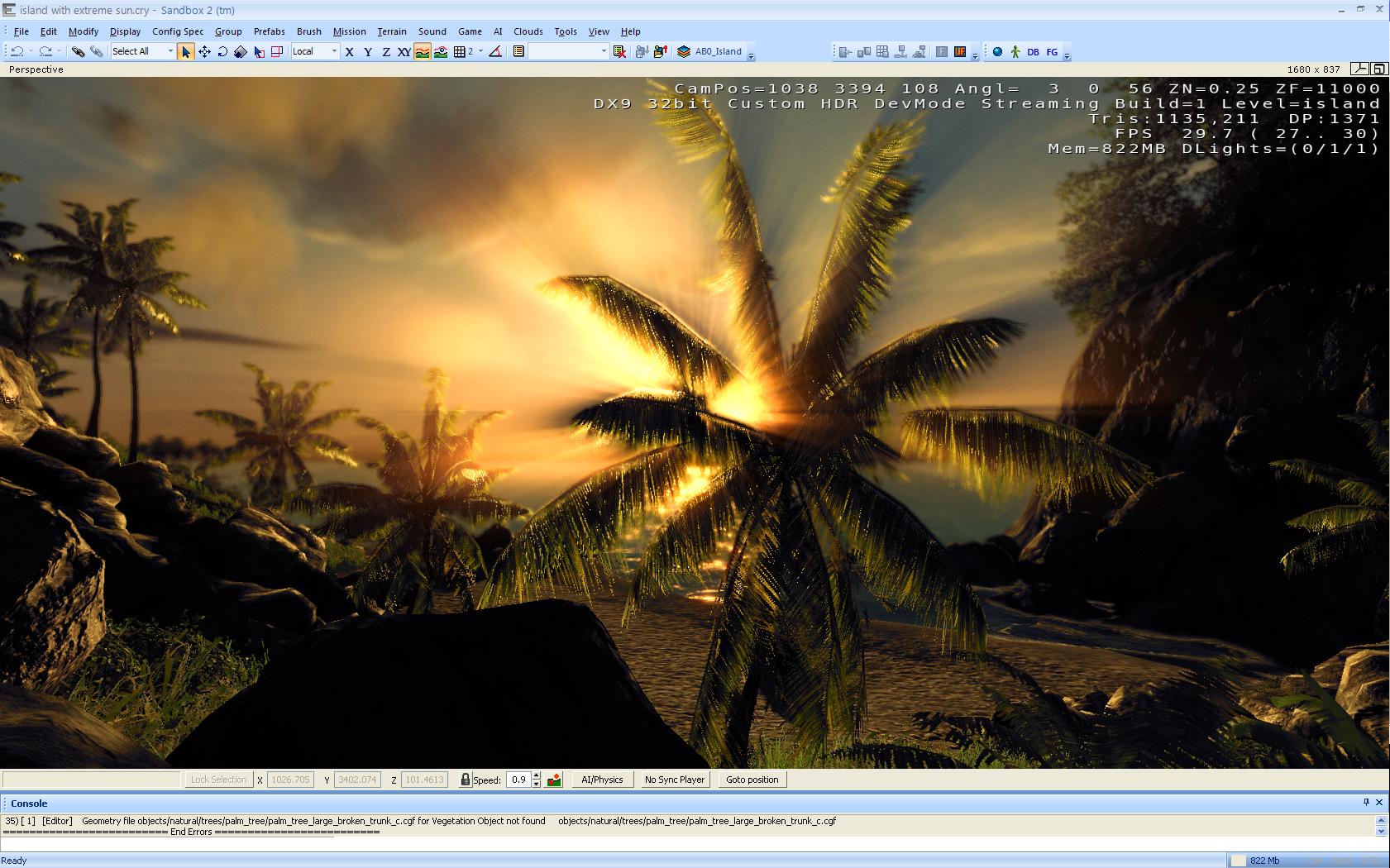Toggle the padlock icon beside Speed
Screen dimensions: 1390x868
[465, 780]
